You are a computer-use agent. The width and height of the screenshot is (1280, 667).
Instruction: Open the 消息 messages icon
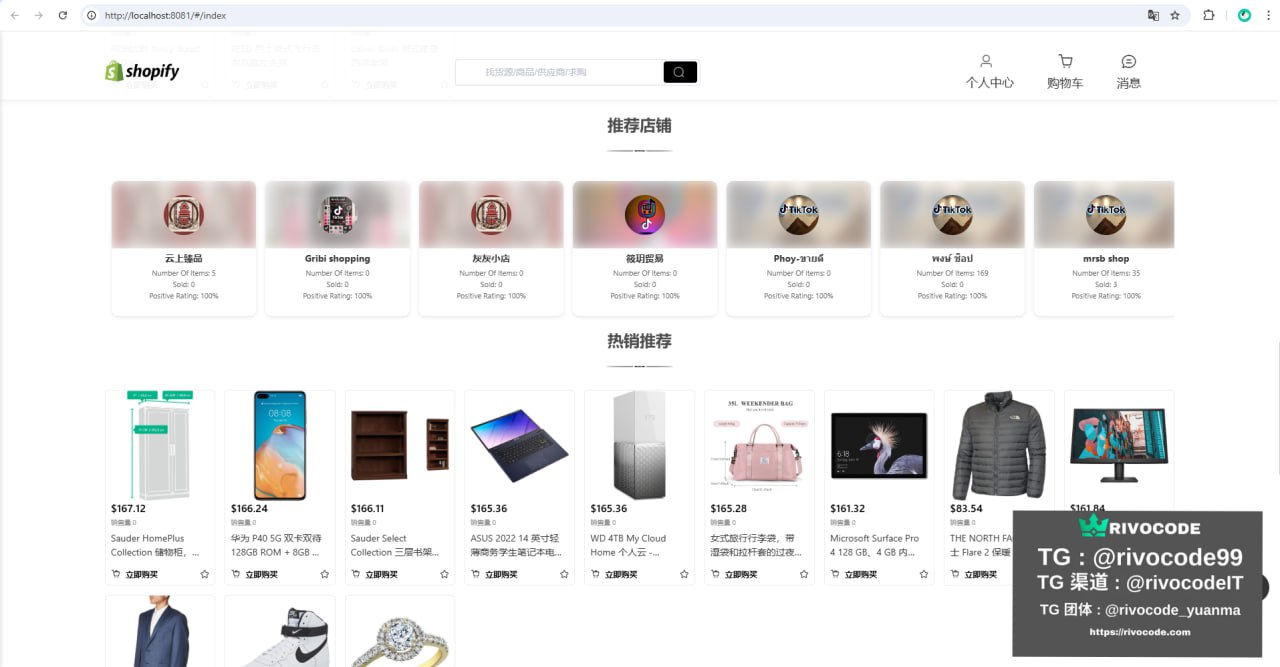[1128, 61]
